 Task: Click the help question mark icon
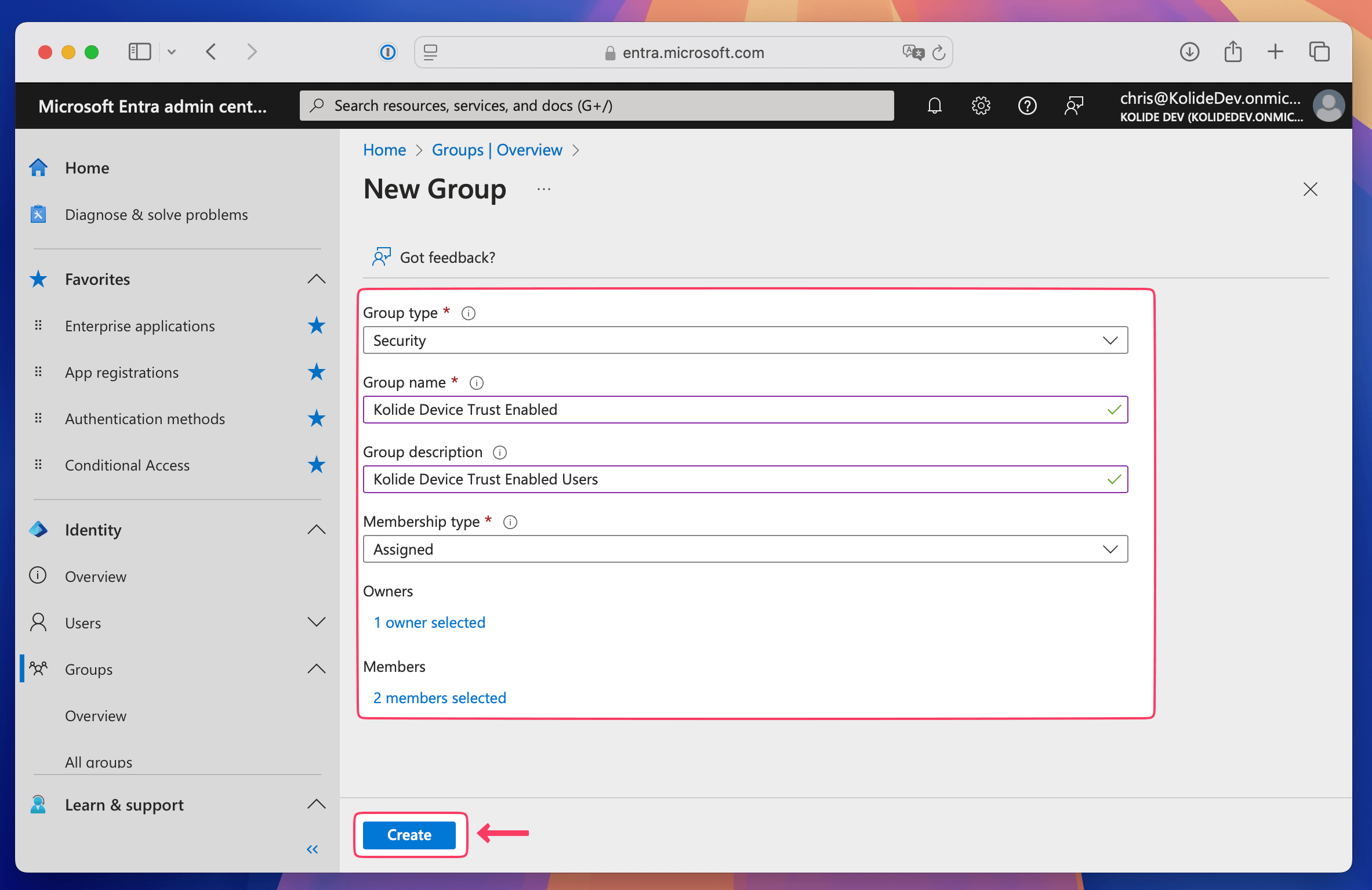[x=1027, y=106]
